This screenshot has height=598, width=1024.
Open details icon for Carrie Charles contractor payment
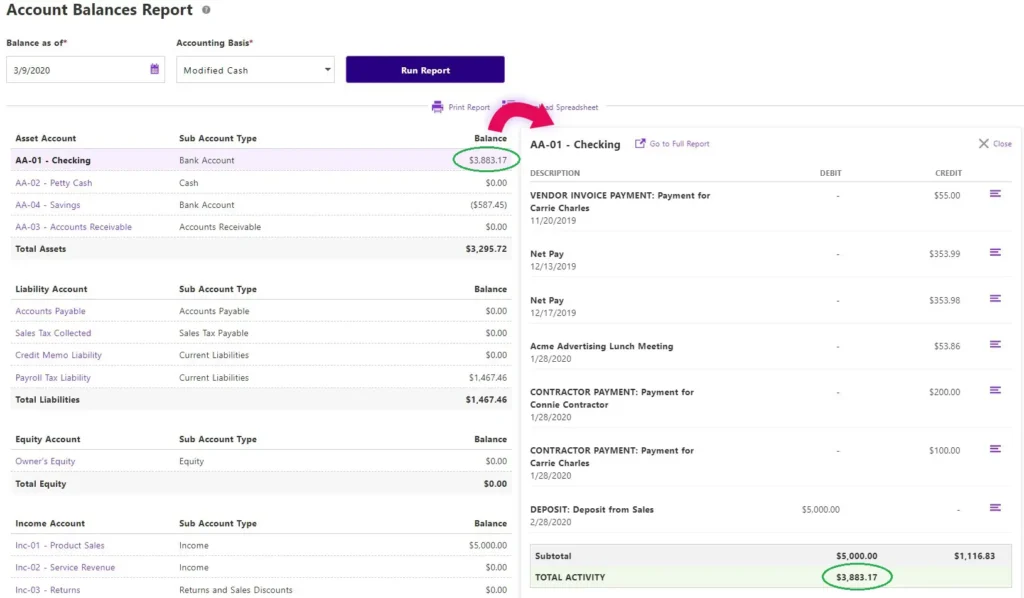pos(995,449)
